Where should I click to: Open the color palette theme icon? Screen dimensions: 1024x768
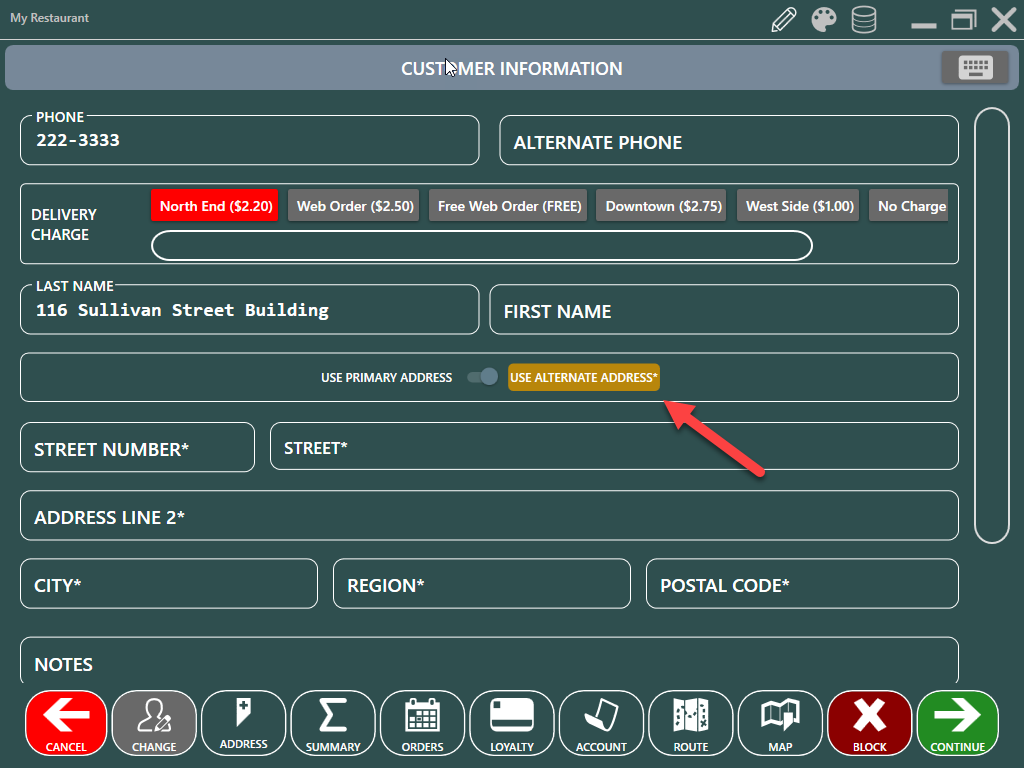point(824,20)
